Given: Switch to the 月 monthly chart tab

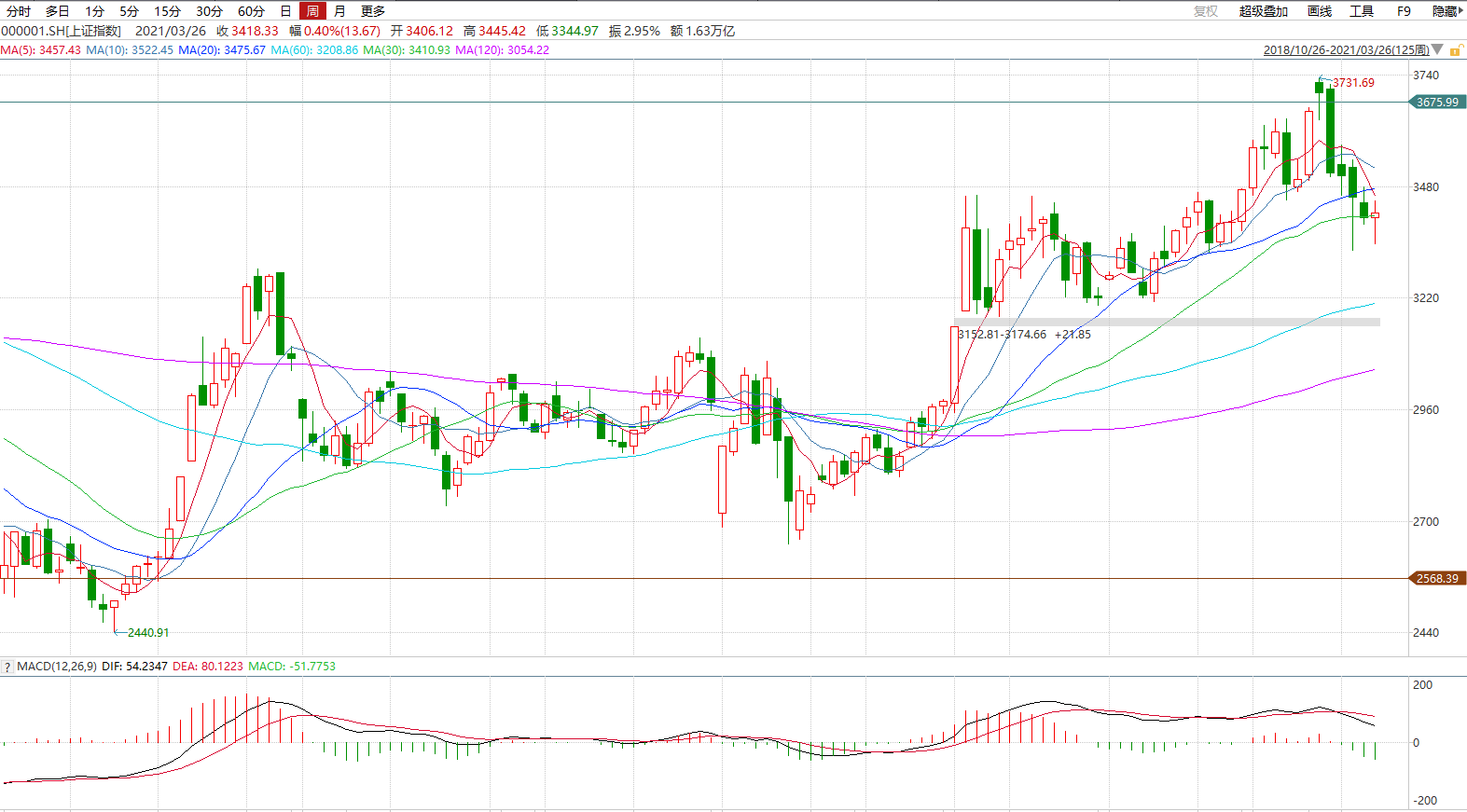Looking at the screenshot, I should coord(339,11).
